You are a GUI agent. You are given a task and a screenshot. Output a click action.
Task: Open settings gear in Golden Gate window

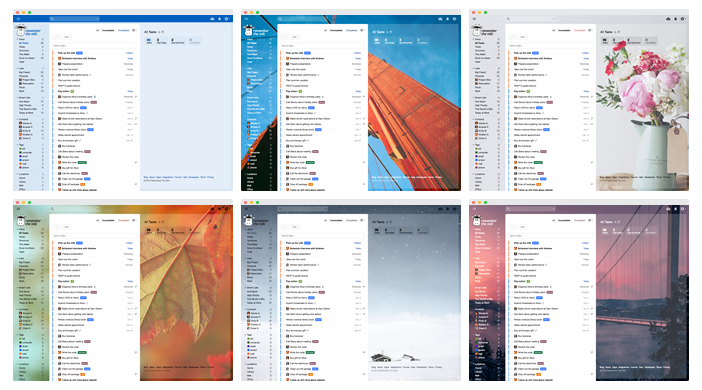point(454,19)
